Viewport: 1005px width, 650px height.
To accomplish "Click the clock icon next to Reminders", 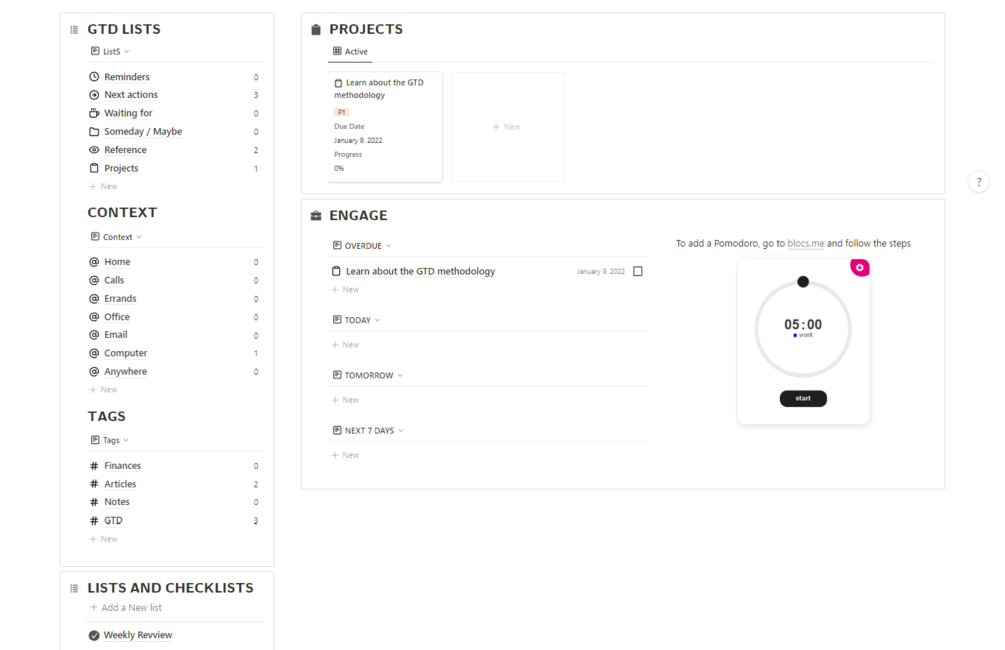I will pyautogui.click(x=94, y=77).
